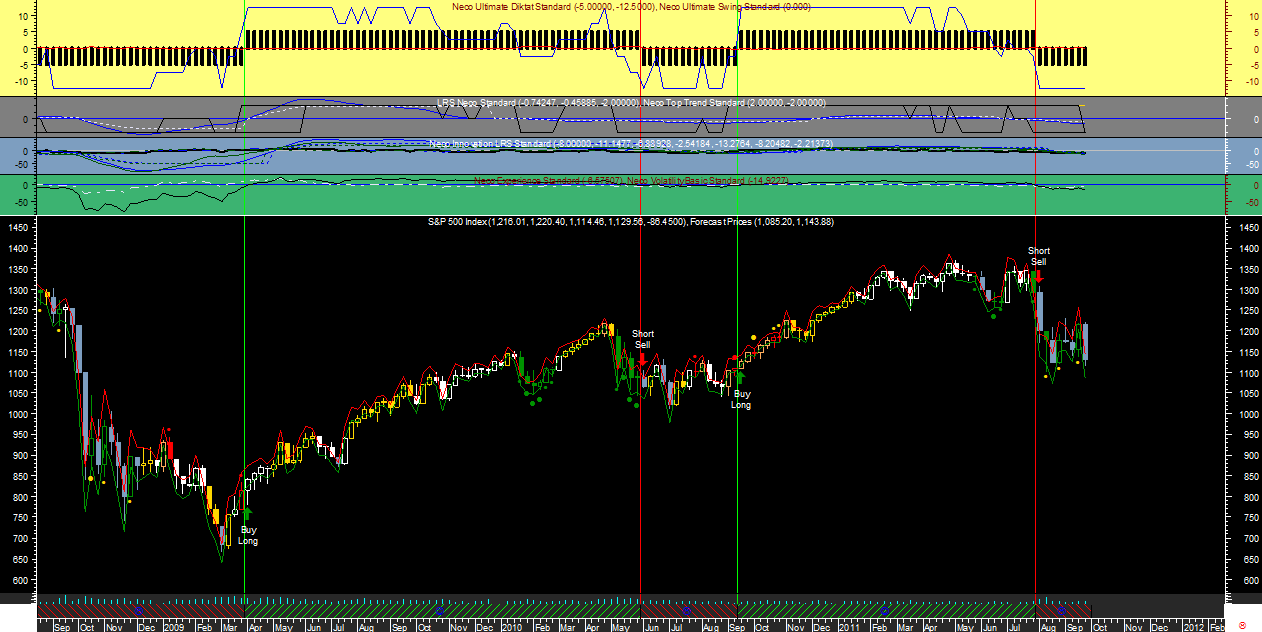Click the Neco Innovation LRS Standard indicator title

click(x=631, y=144)
